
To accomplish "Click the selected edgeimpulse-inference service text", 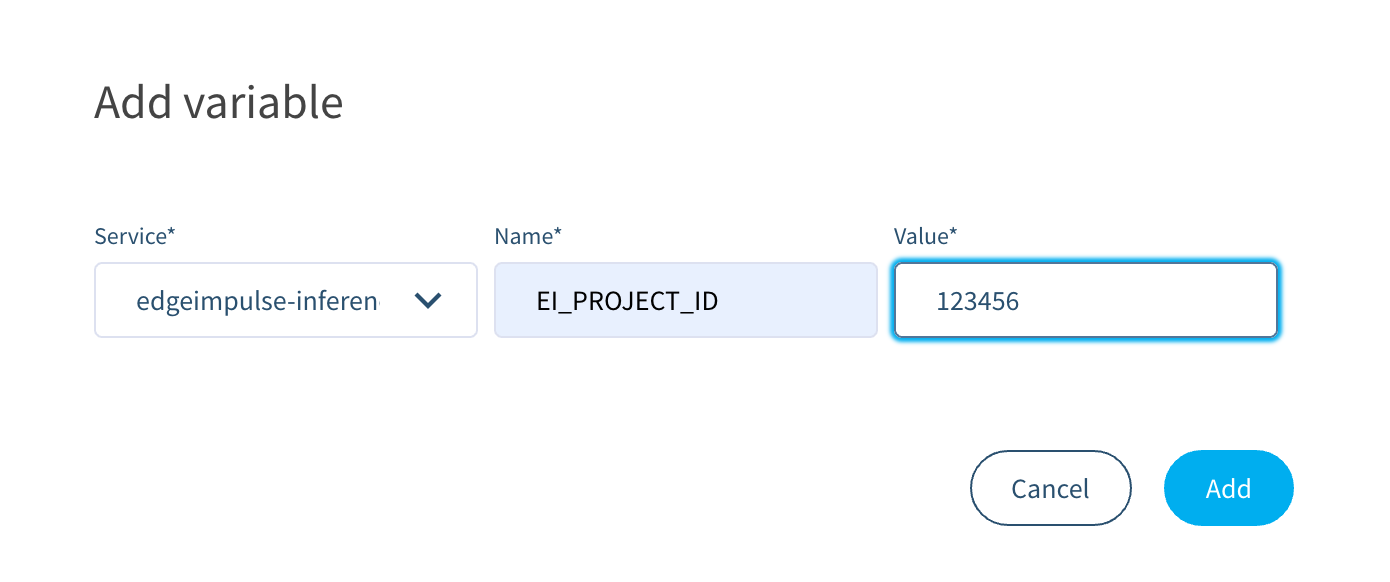I will click(258, 300).
